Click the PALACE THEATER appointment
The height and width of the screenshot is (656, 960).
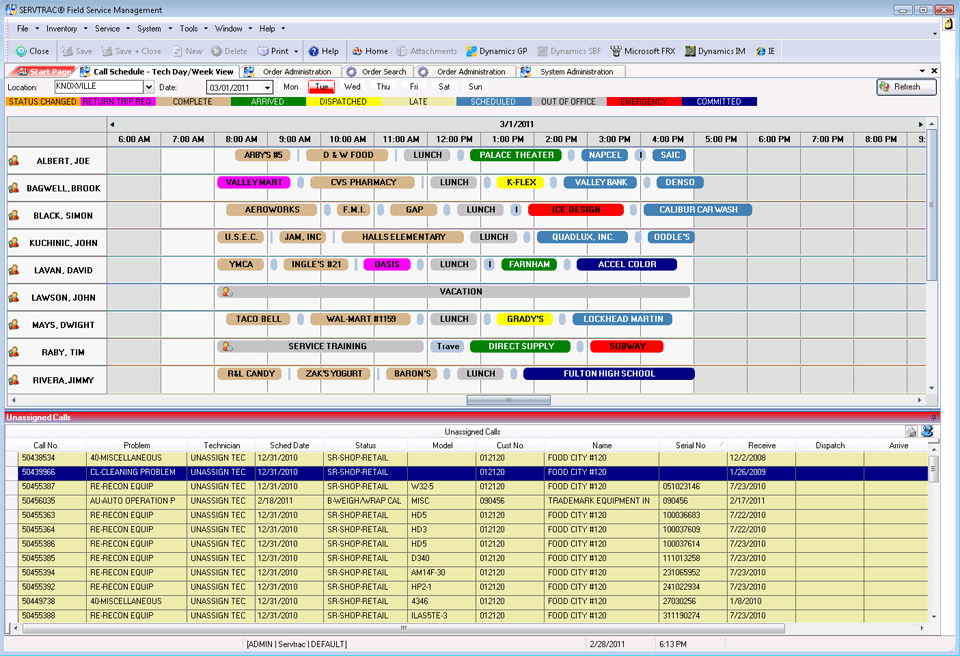click(516, 155)
